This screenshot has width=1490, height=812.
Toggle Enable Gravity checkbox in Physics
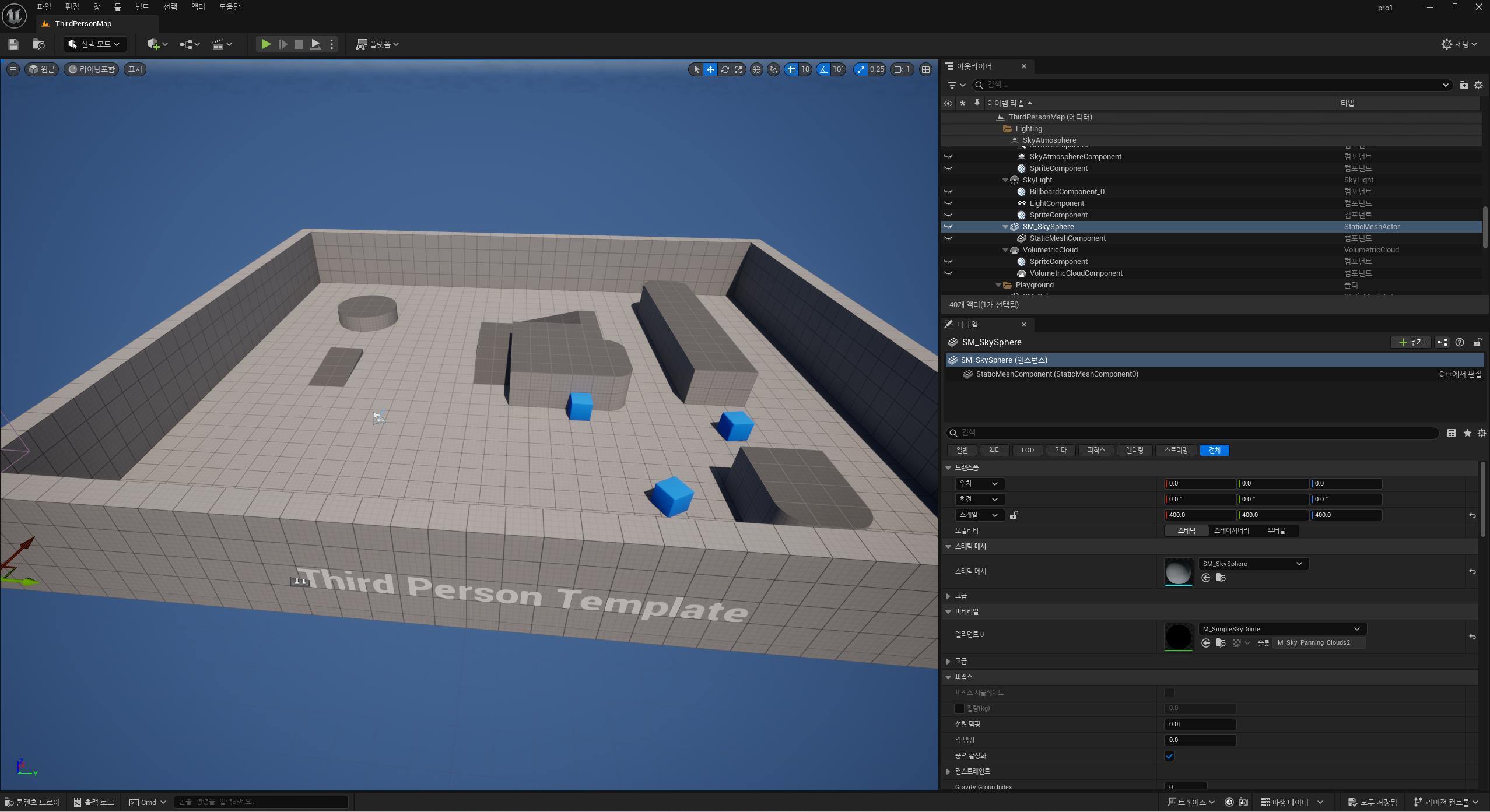click(x=1169, y=756)
